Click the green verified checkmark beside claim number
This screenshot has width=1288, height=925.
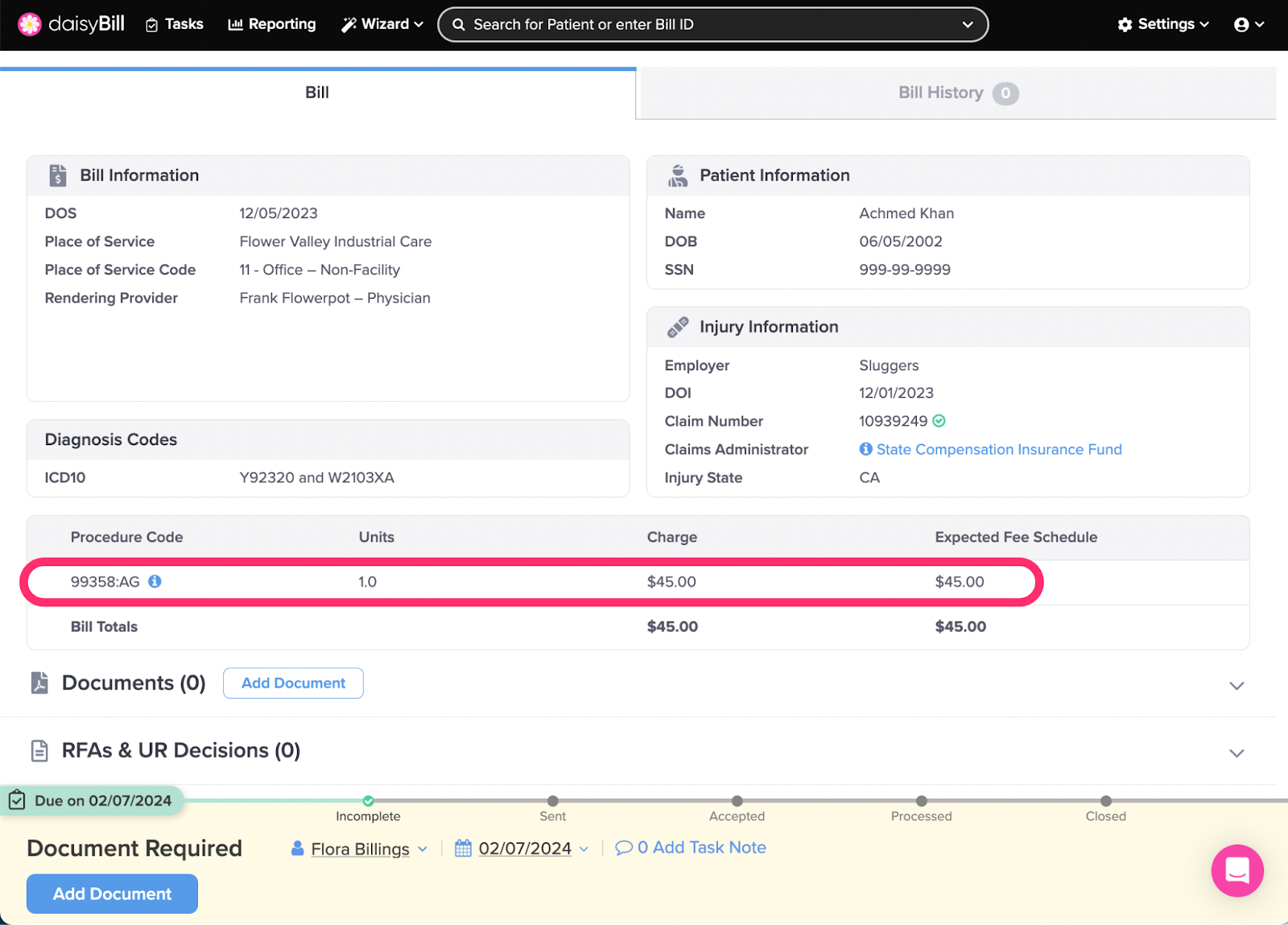tap(939, 421)
